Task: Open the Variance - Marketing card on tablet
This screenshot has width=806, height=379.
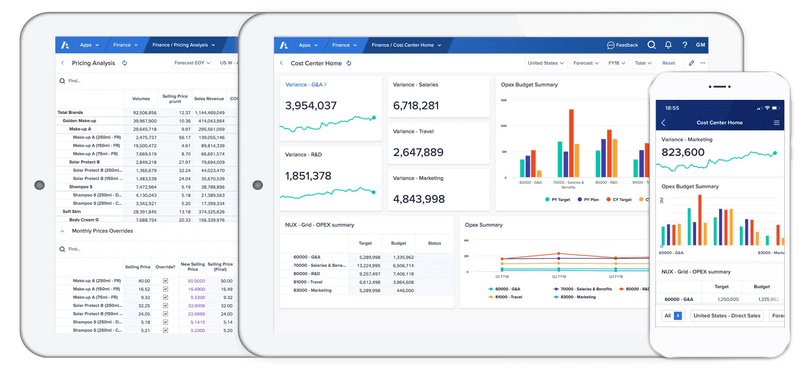Action: pos(438,190)
